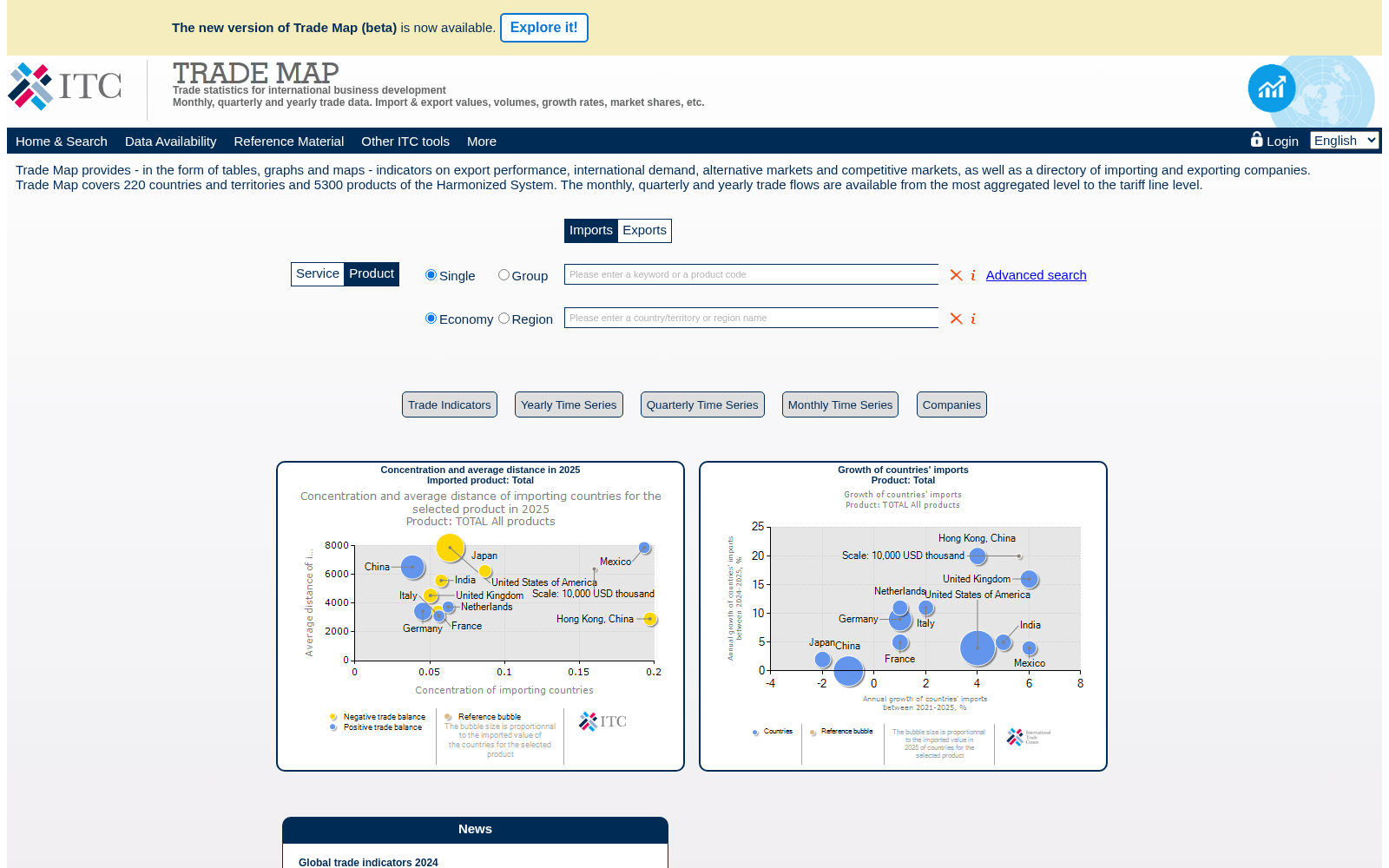
Task: Click Hong Kong bubble in growth chart
Action: click(x=978, y=556)
